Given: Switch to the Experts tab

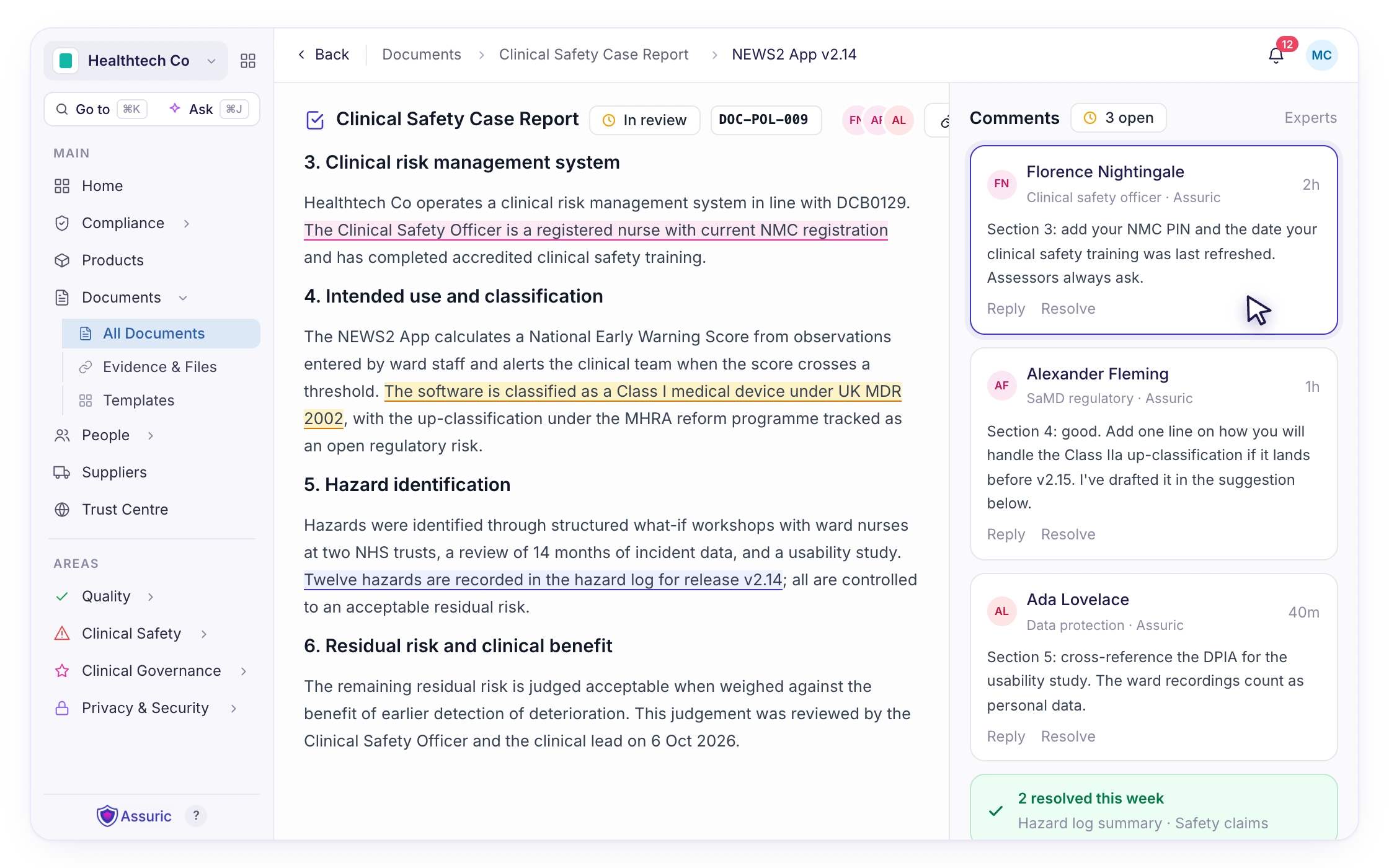Looking at the screenshot, I should pos(1310,118).
